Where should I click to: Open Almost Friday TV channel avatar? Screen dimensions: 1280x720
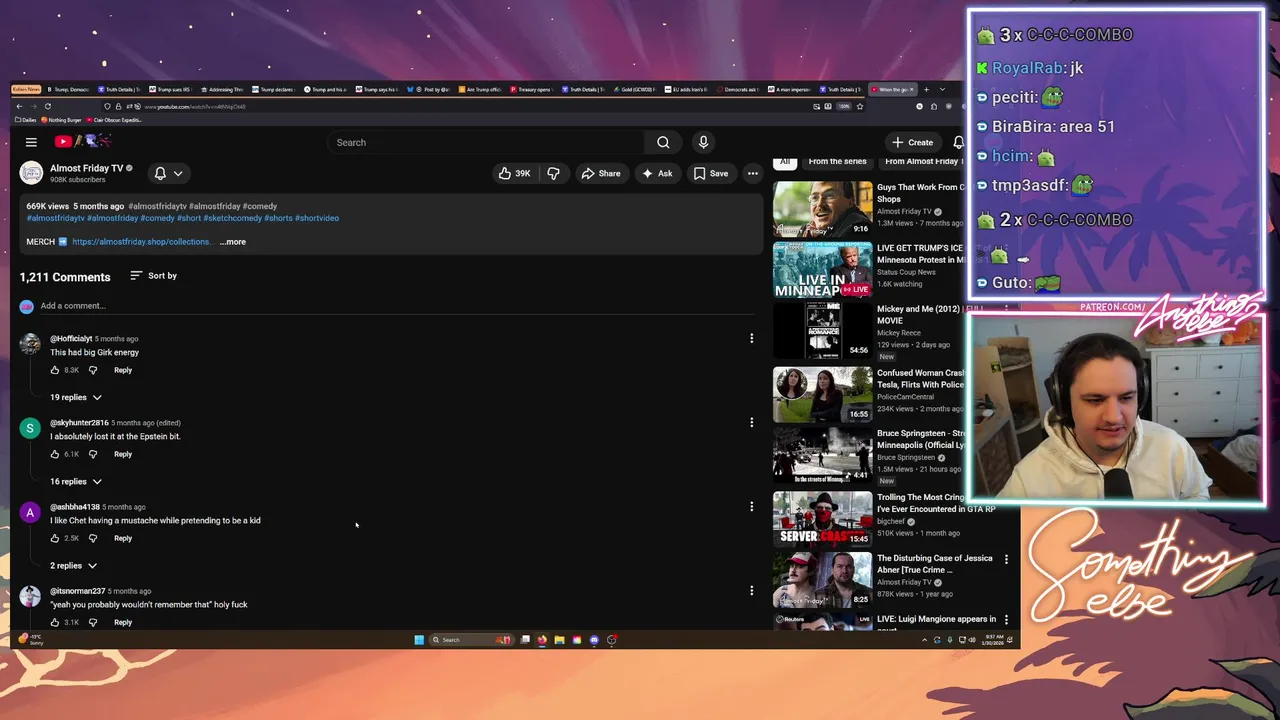coord(31,173)
